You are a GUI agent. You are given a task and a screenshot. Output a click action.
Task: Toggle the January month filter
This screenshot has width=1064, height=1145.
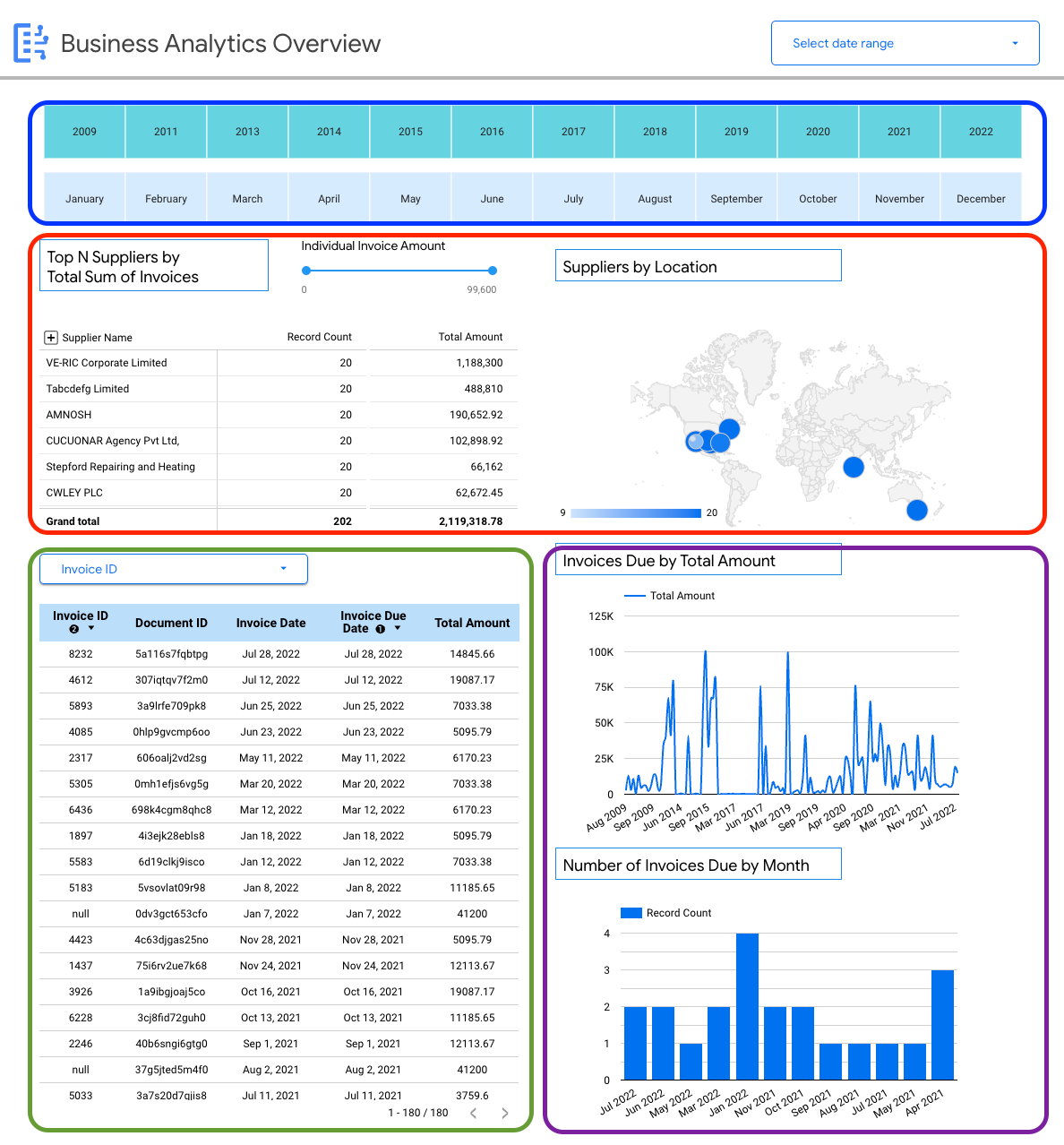(x=84, y=198)
